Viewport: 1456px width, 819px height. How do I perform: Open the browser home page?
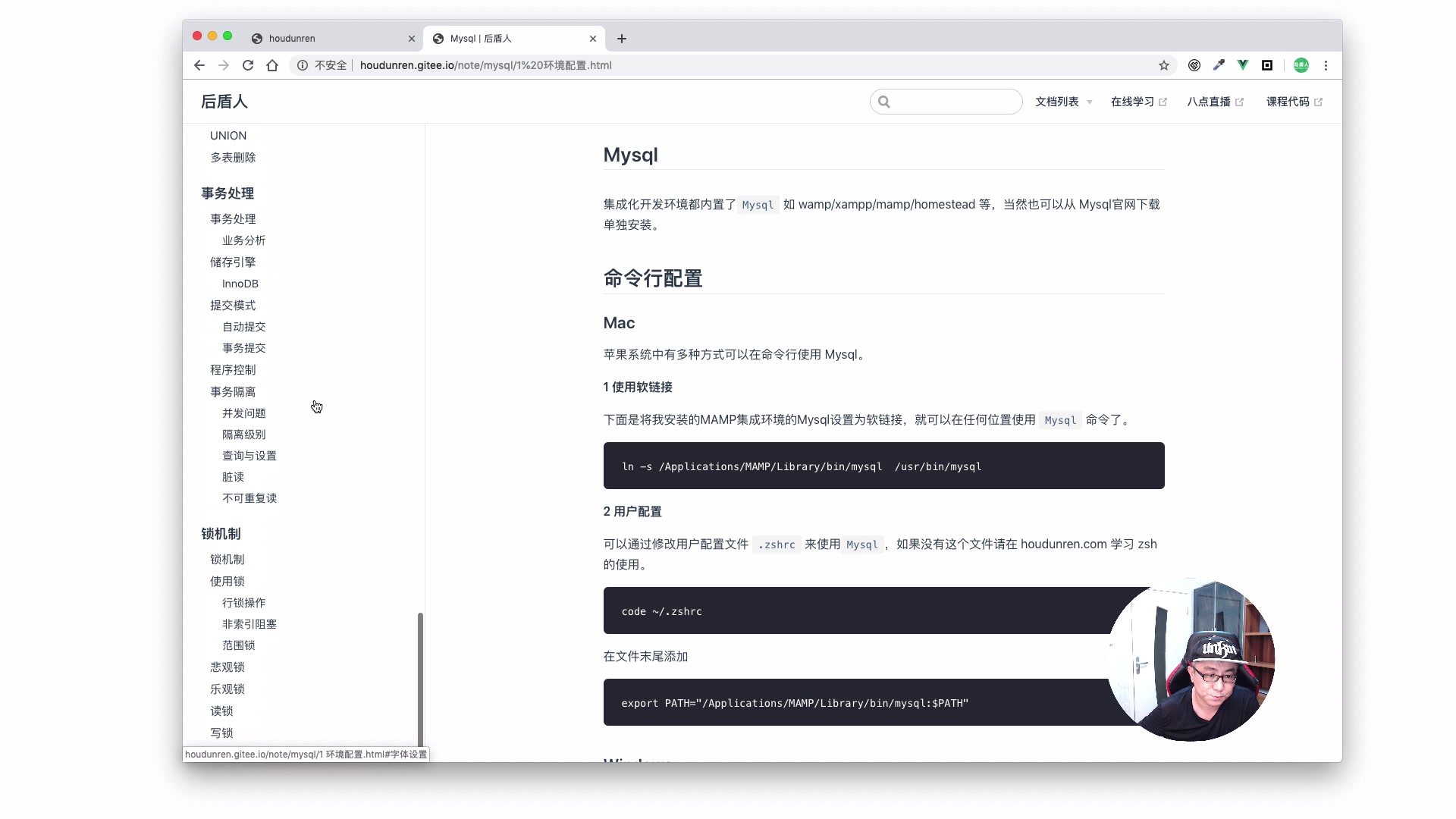[272, 65]
